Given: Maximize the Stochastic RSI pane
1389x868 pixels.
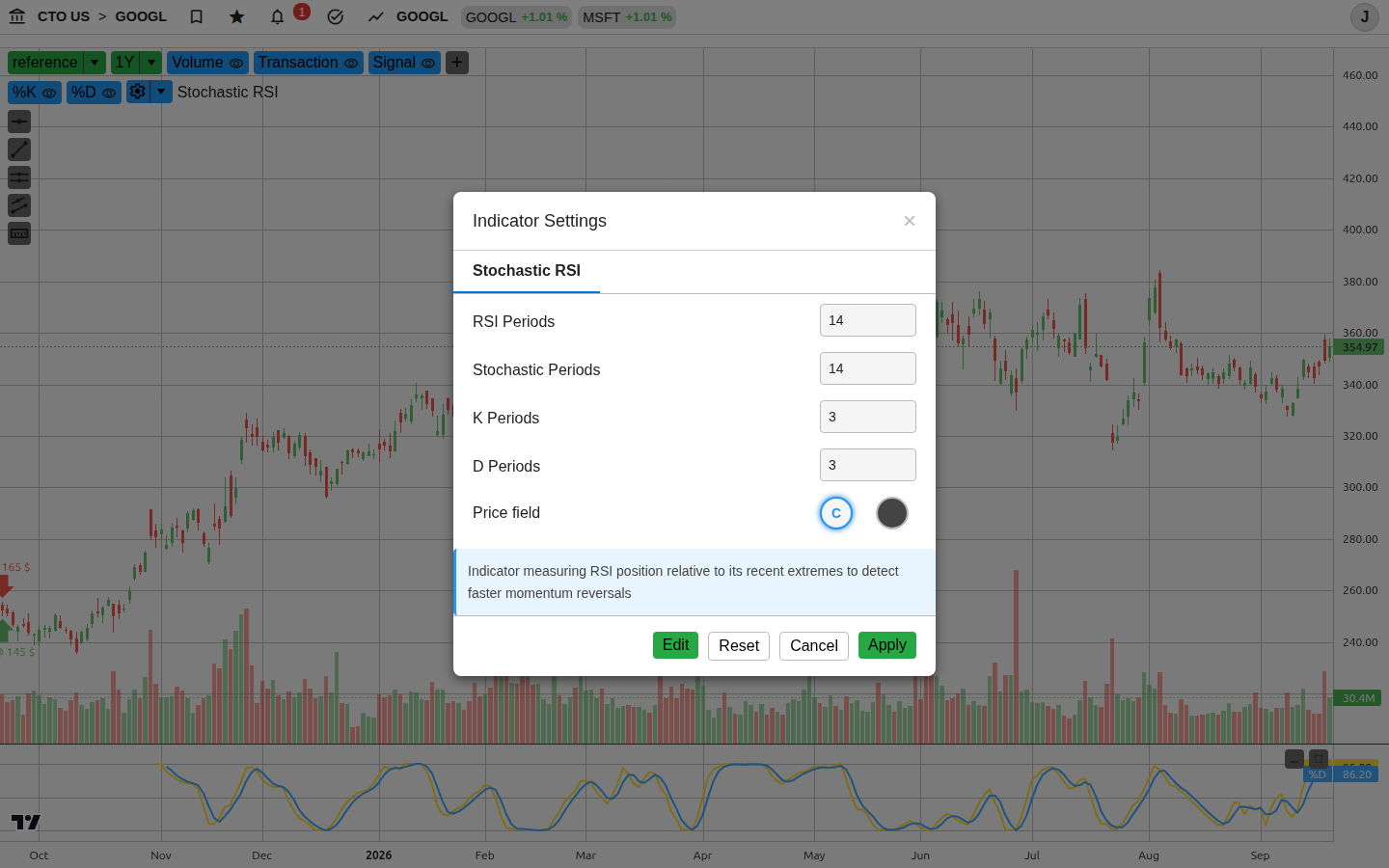Looking at the screenshot, I should (1319, 759).
